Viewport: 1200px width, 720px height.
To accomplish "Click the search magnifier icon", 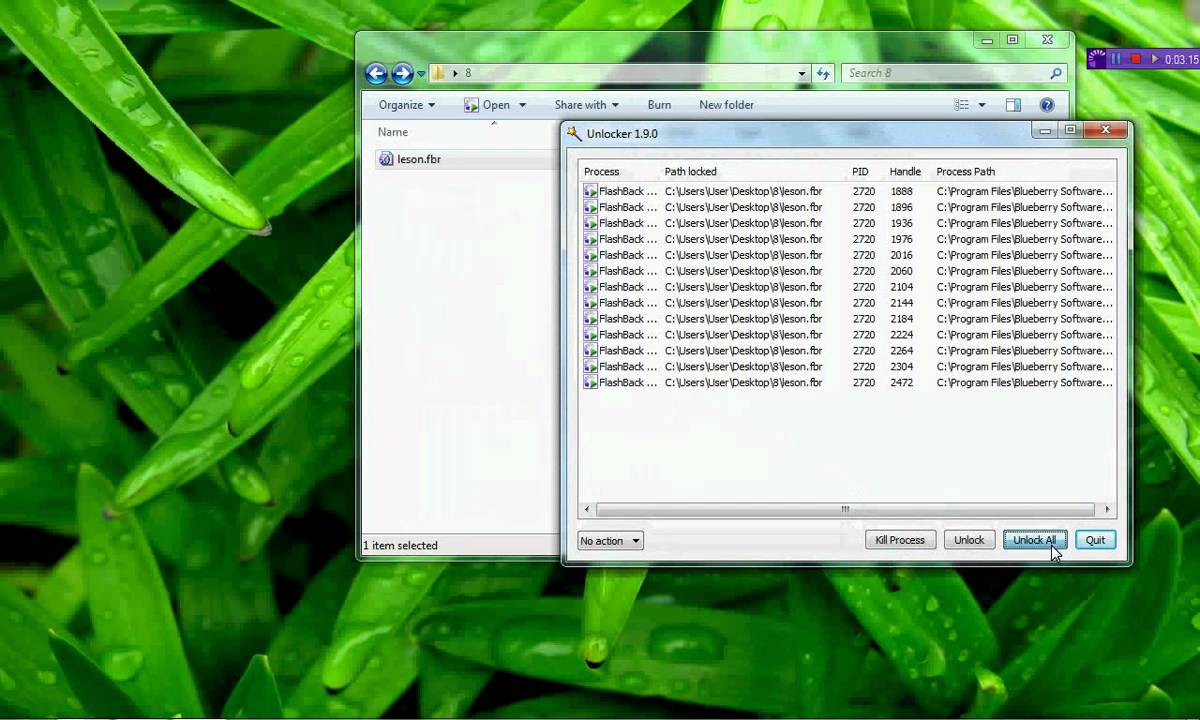I will pyautogui.click(x=1055, y=73).
